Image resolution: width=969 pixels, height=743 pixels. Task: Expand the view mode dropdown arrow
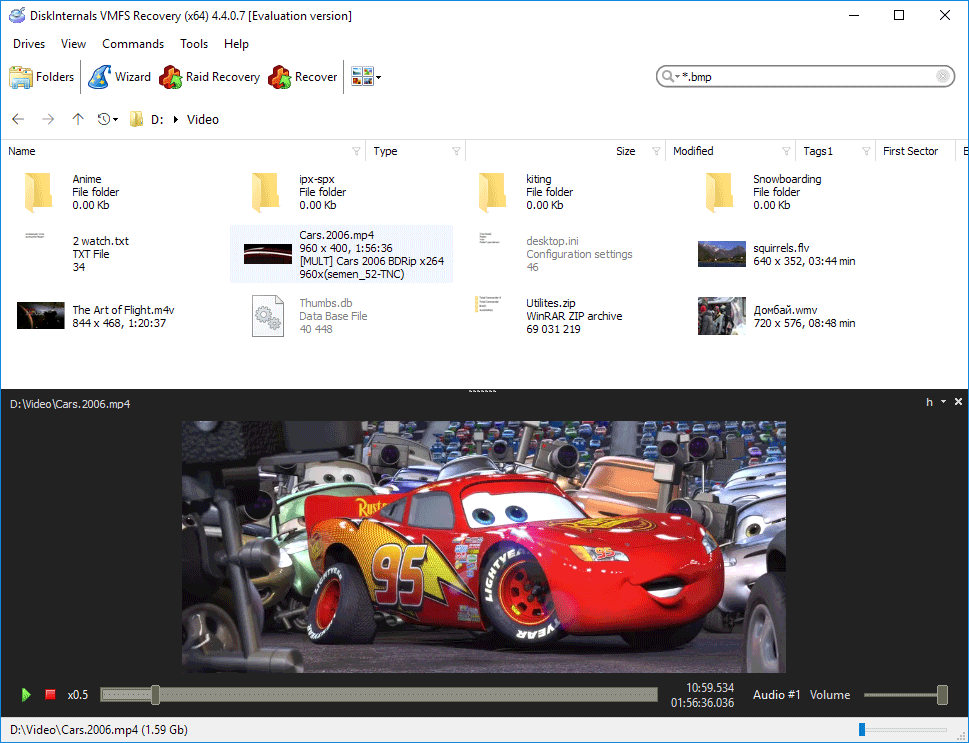(x=378, y=77)
